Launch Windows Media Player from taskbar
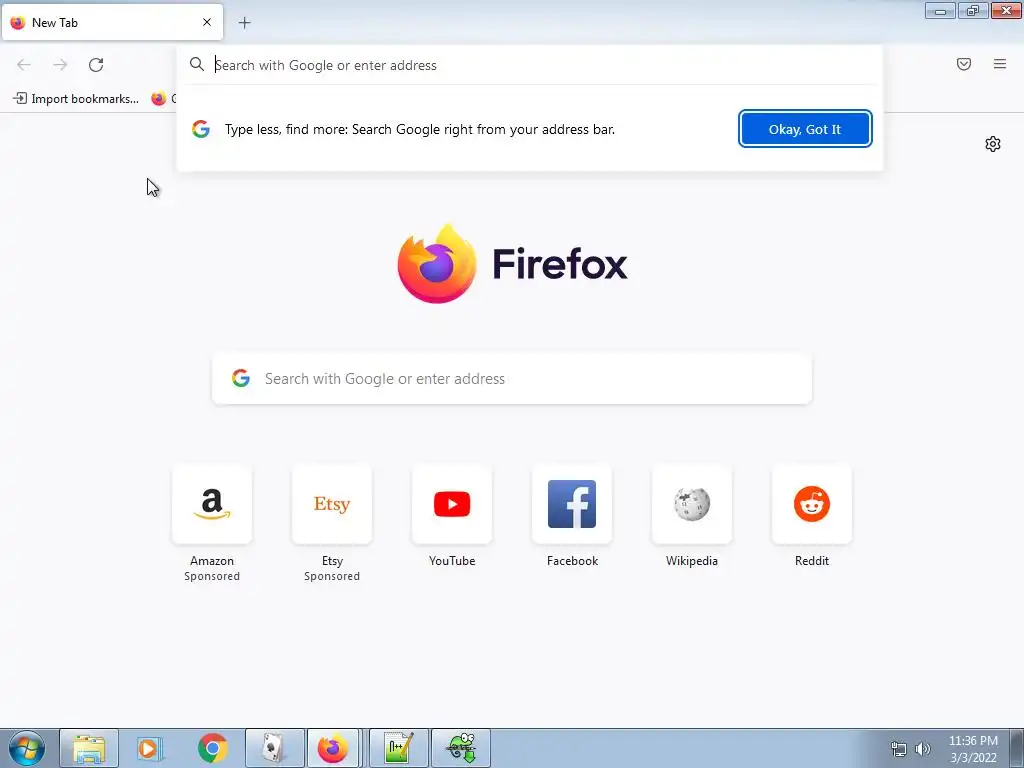 coord(150,748)
